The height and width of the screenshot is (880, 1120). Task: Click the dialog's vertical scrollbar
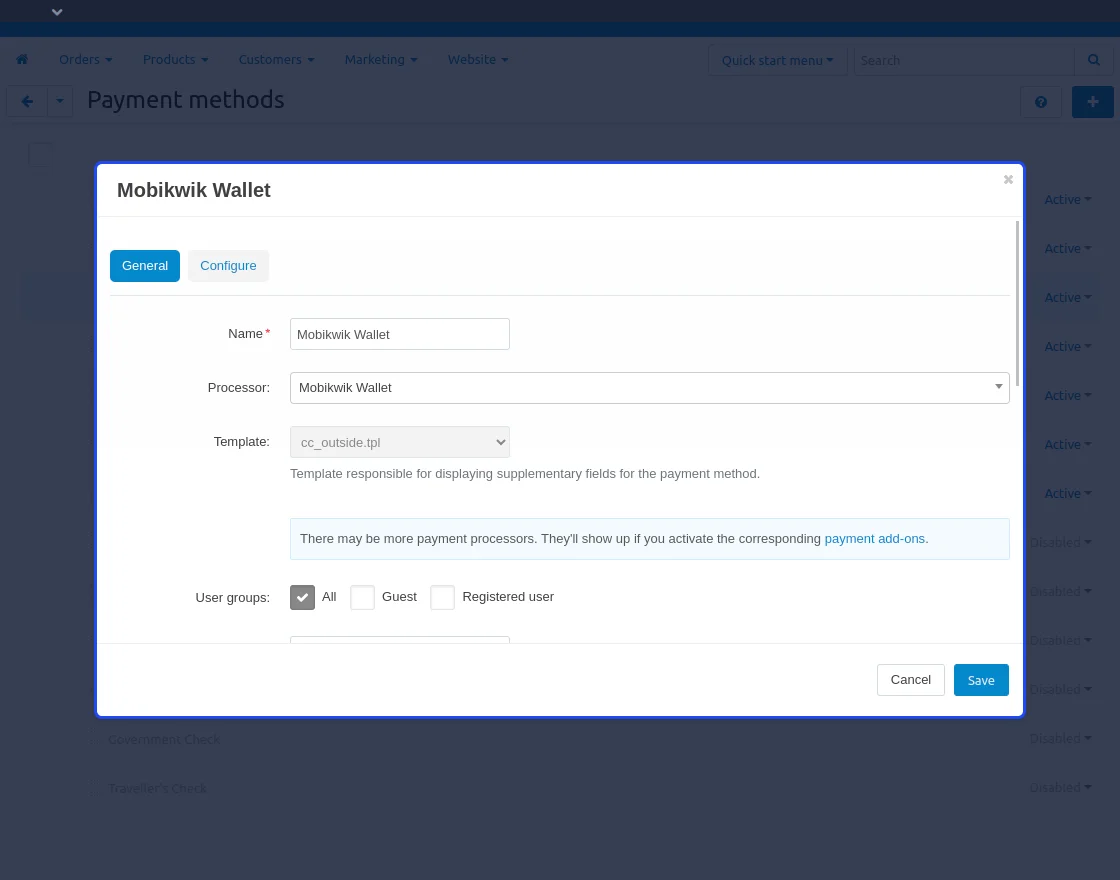[1017, 304]
